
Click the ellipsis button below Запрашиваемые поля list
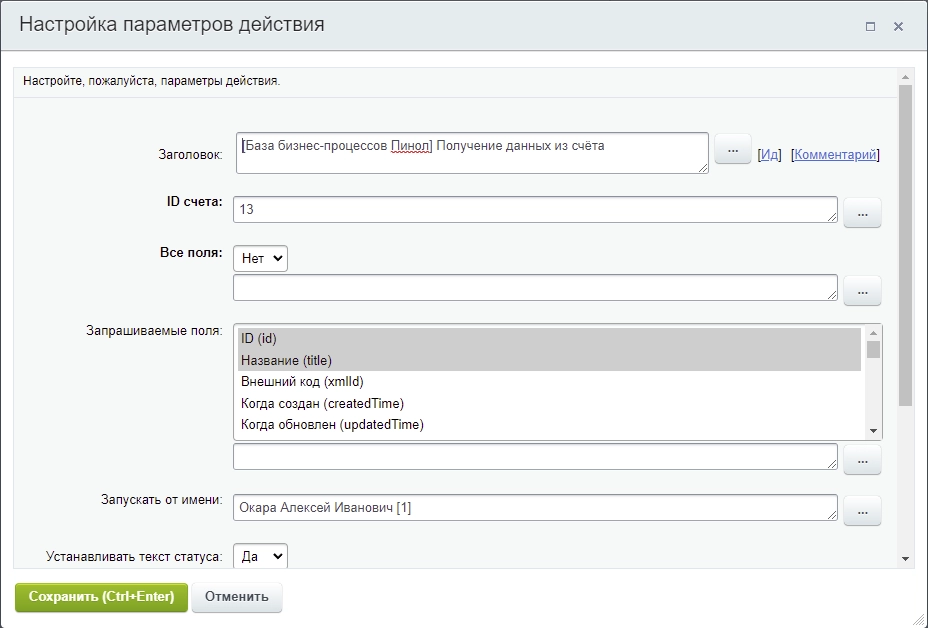tap(862, 459)
